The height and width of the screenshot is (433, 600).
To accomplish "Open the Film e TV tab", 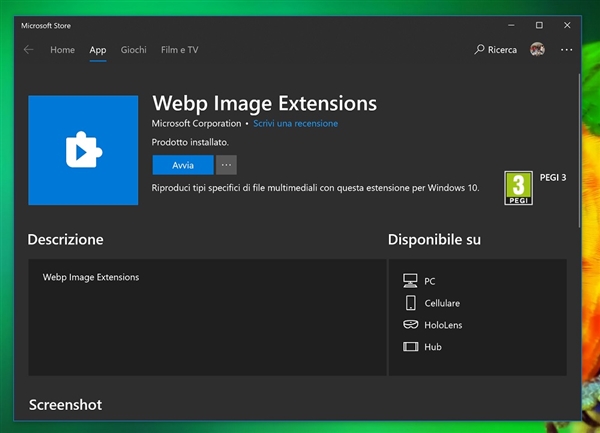I will pos(179,50).
